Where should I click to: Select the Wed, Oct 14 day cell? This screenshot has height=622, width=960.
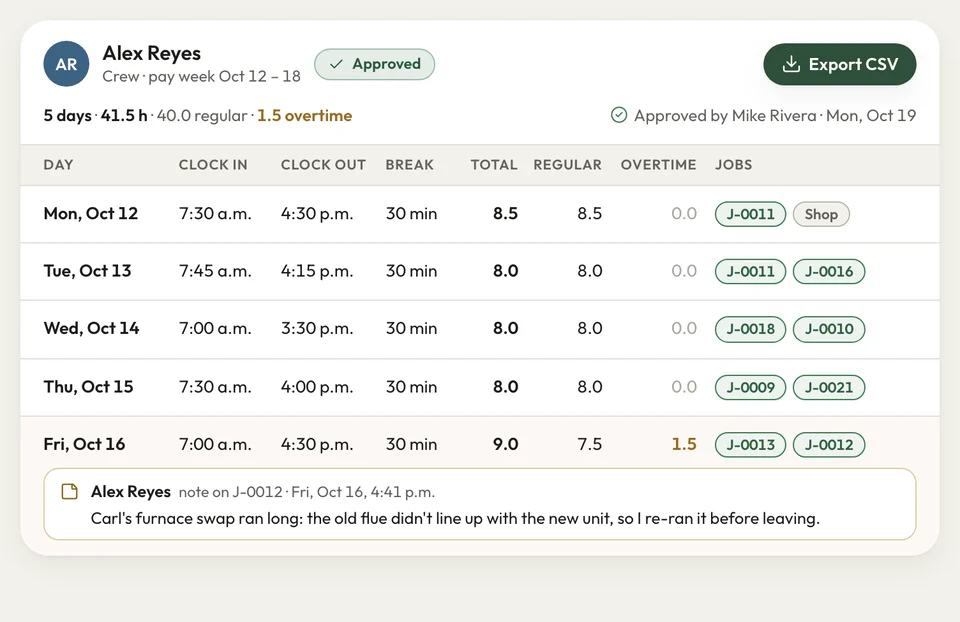(x=91, y=328)
